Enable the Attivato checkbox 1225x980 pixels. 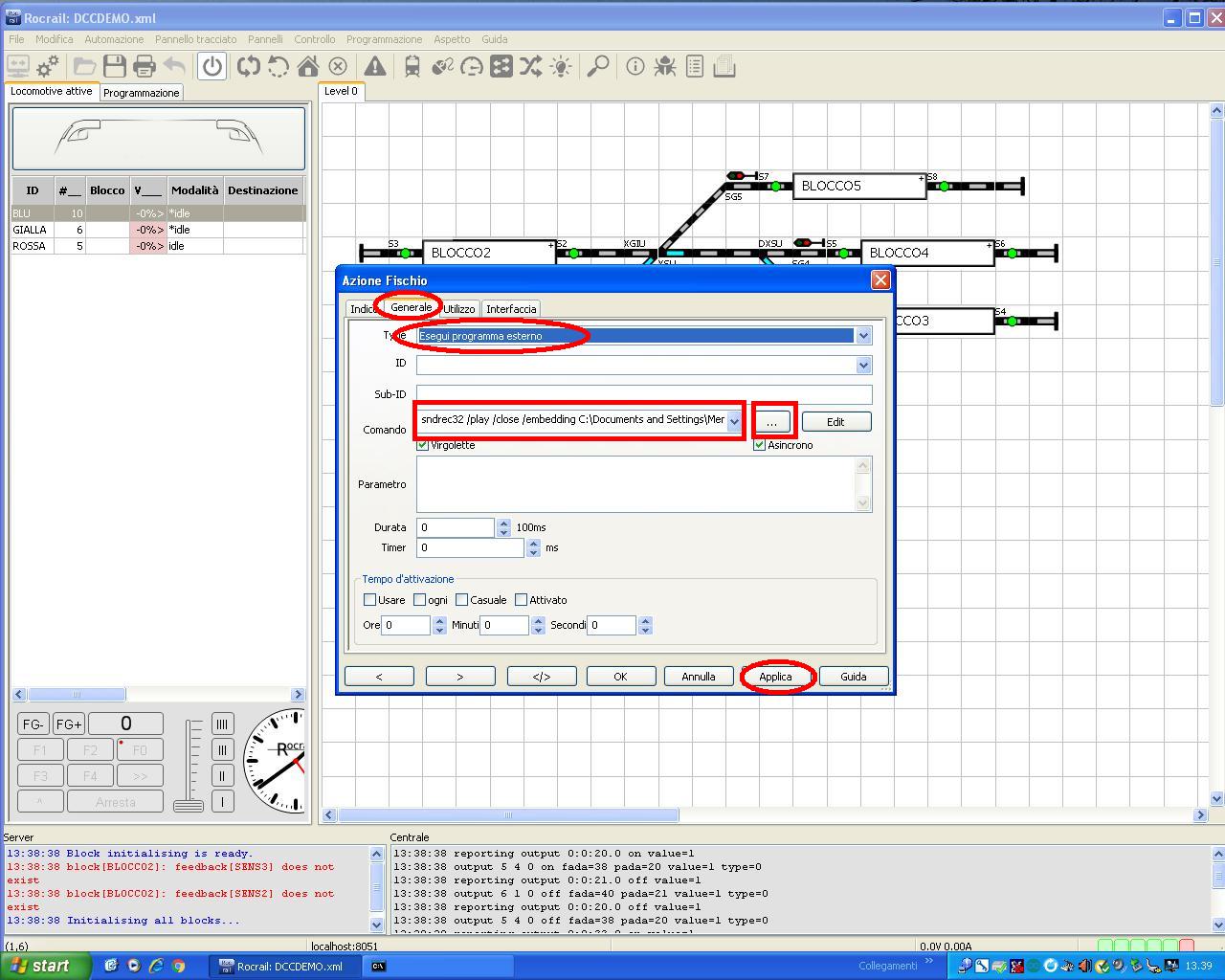[521, 600]
